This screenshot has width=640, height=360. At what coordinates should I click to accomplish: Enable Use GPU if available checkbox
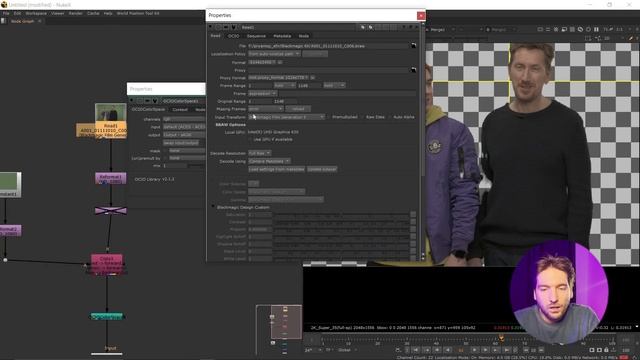(251, 140)
